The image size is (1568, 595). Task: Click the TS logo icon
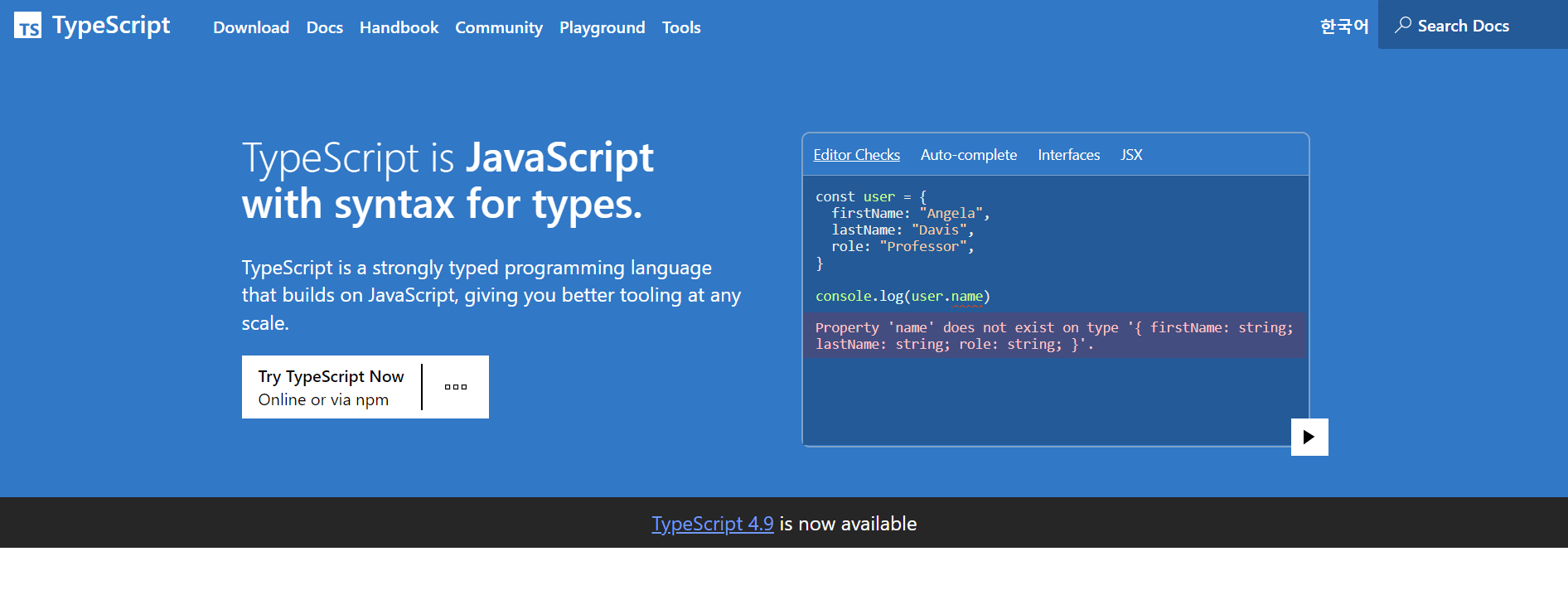27,26
